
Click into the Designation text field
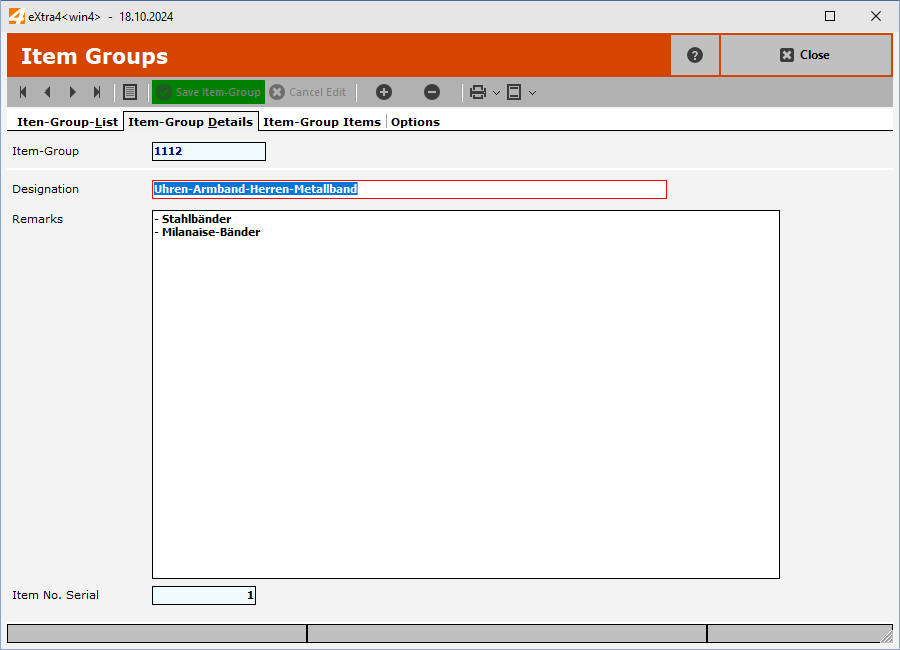pos(500,189)
